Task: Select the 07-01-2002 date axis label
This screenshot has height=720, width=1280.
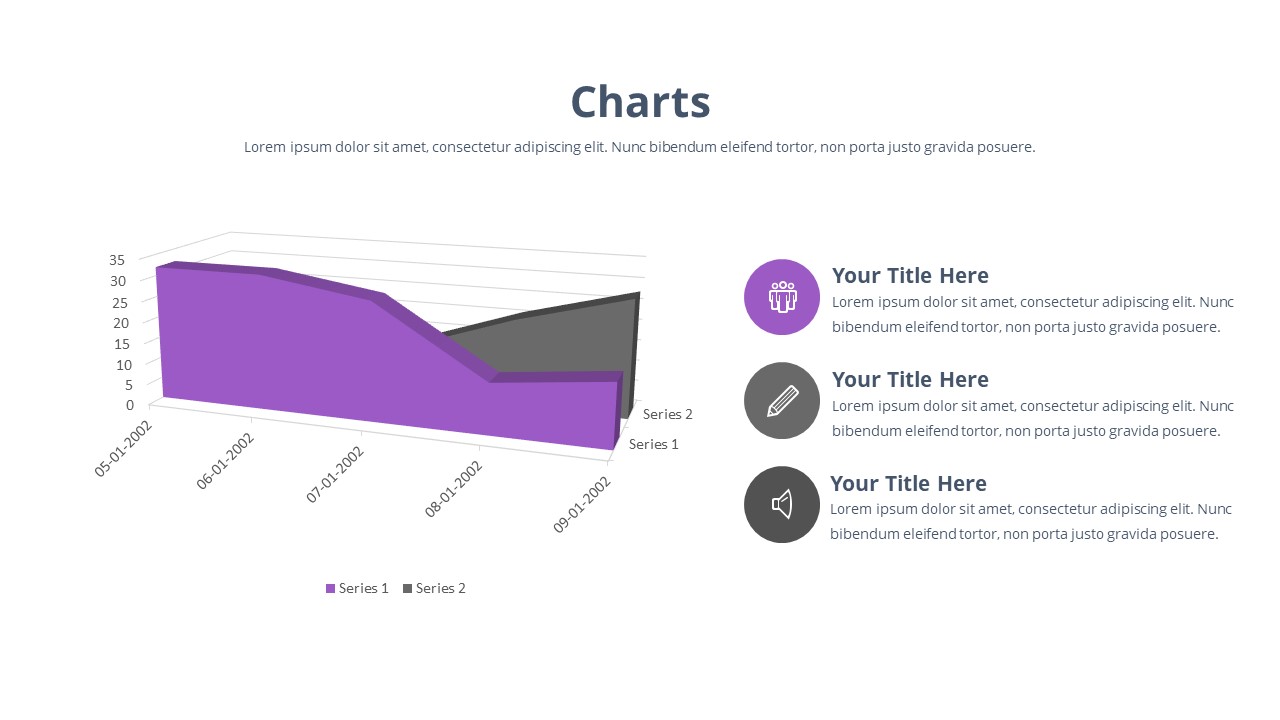Action: pos(335,473)
